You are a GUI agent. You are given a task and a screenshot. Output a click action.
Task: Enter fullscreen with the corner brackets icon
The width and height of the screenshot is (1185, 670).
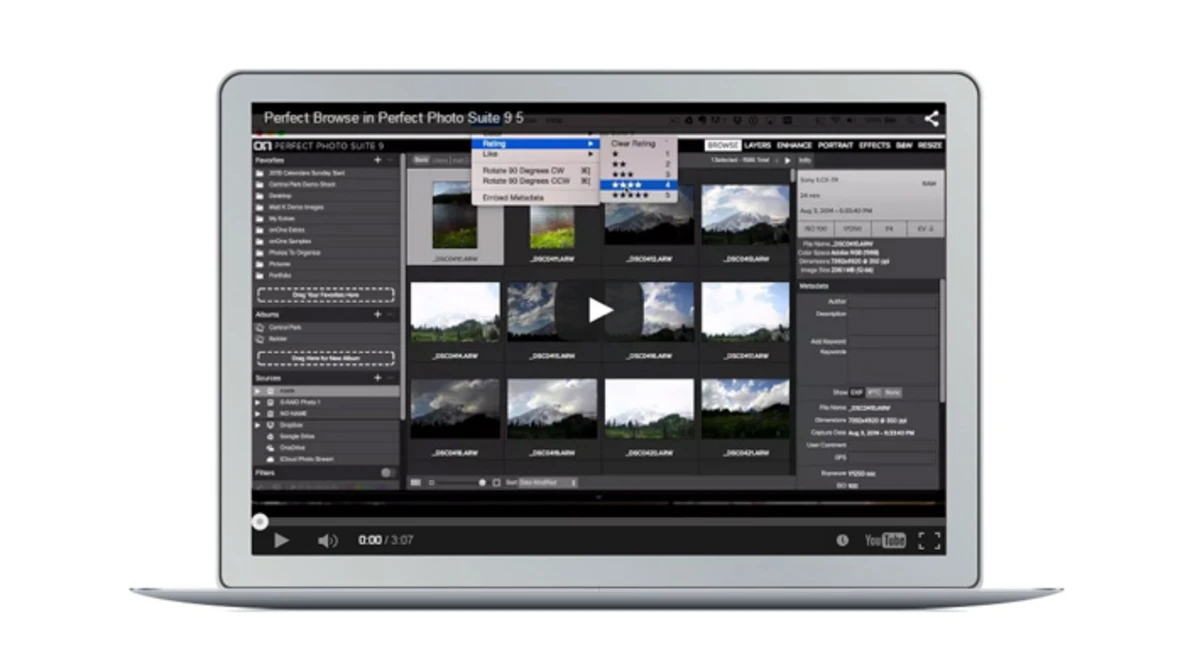tap(930, 540)
